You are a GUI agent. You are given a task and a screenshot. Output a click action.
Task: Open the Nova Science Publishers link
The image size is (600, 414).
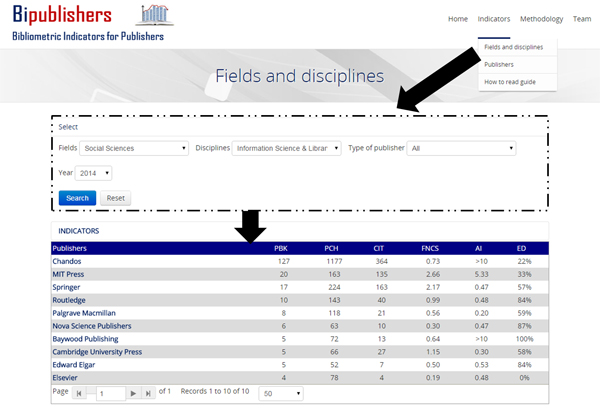pyautogui.click(x=92, y=326)
